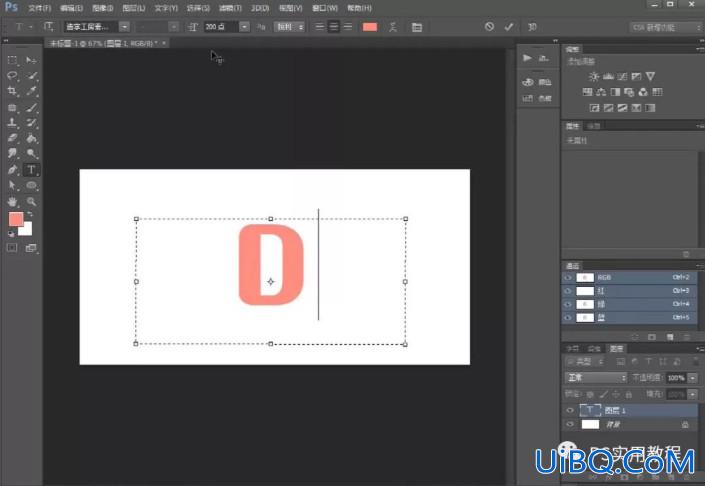This screenshot has height=486, width=705.
Task: Hide the Red channel (Ctrl+3)
Action: click(x=568, y=291)
